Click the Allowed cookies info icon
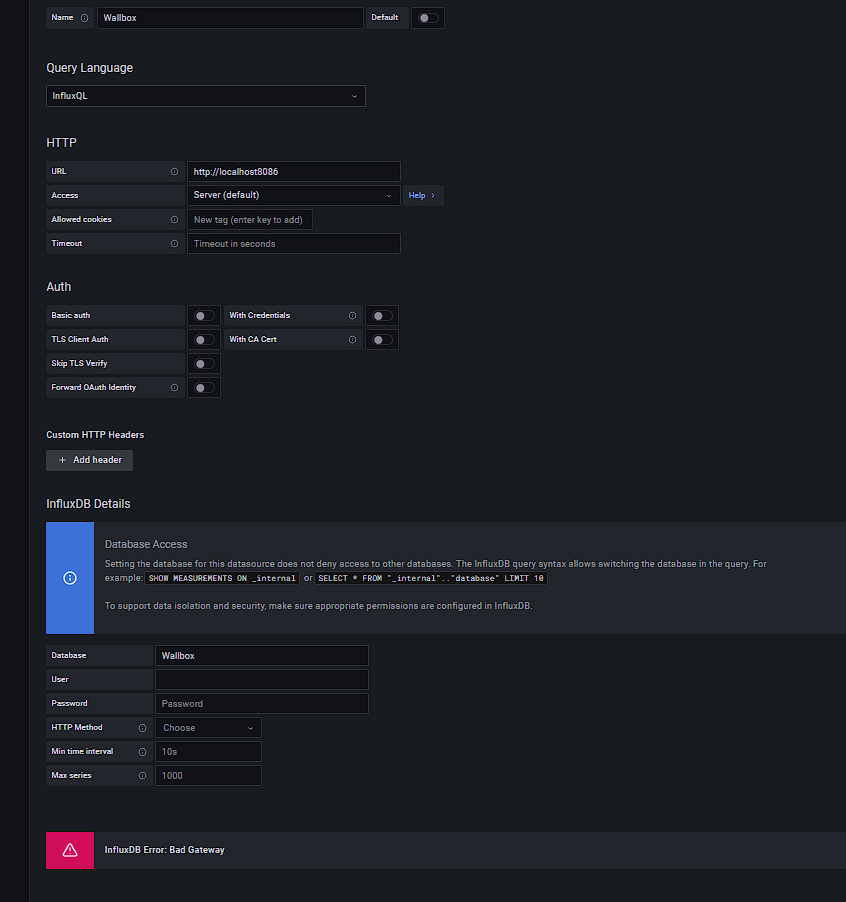Viewport: 846px width, 902px height. [175, 220]
